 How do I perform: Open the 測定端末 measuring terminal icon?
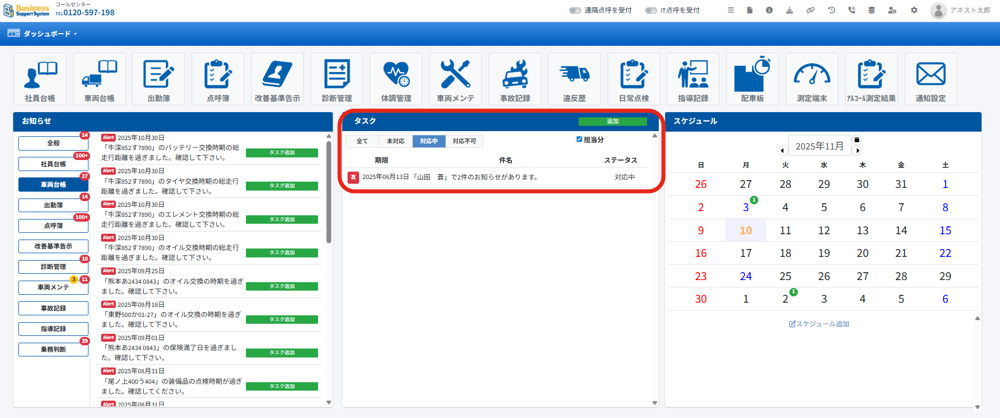pos(811,79)
